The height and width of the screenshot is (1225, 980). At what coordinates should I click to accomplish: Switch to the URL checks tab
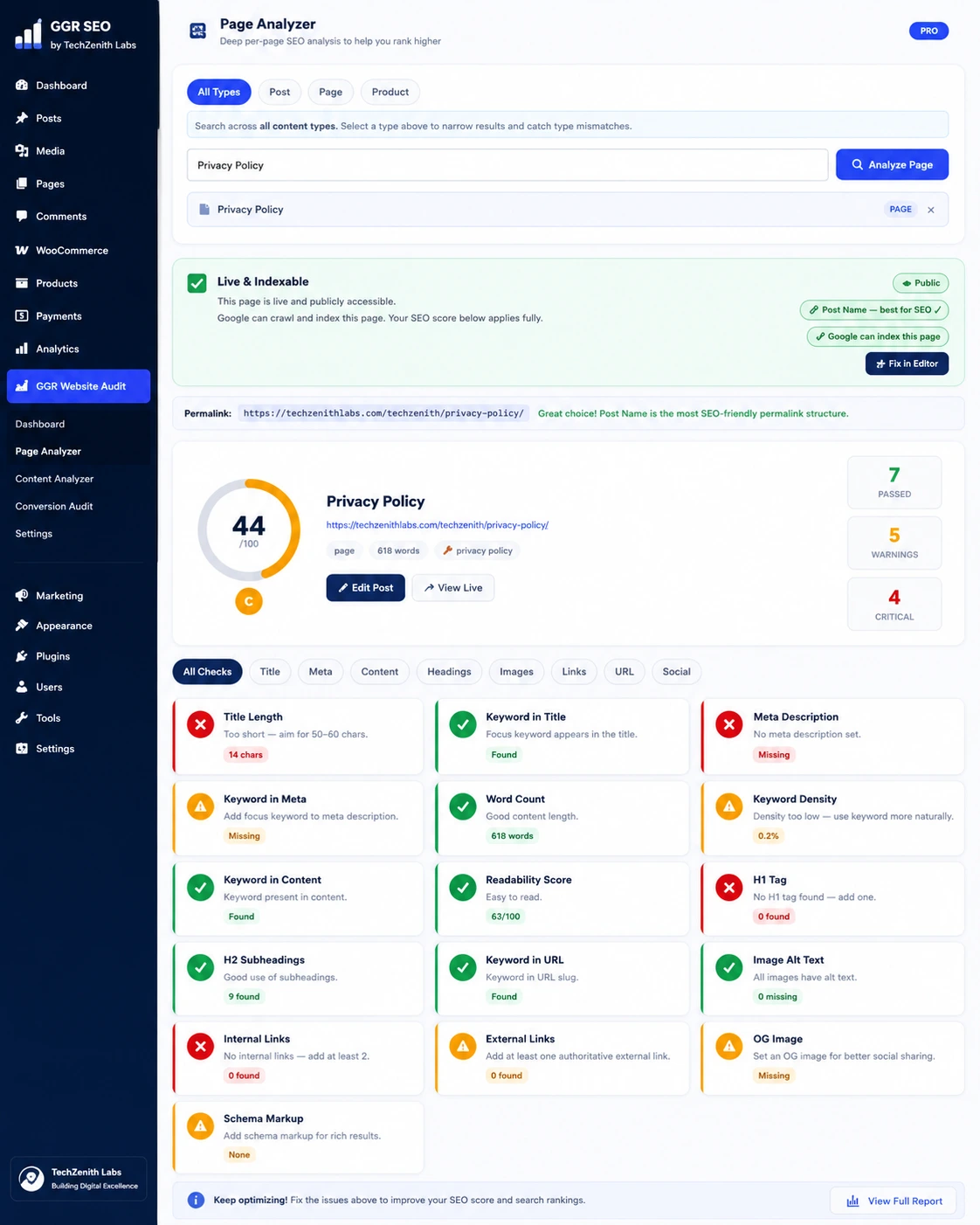point(625,672)
